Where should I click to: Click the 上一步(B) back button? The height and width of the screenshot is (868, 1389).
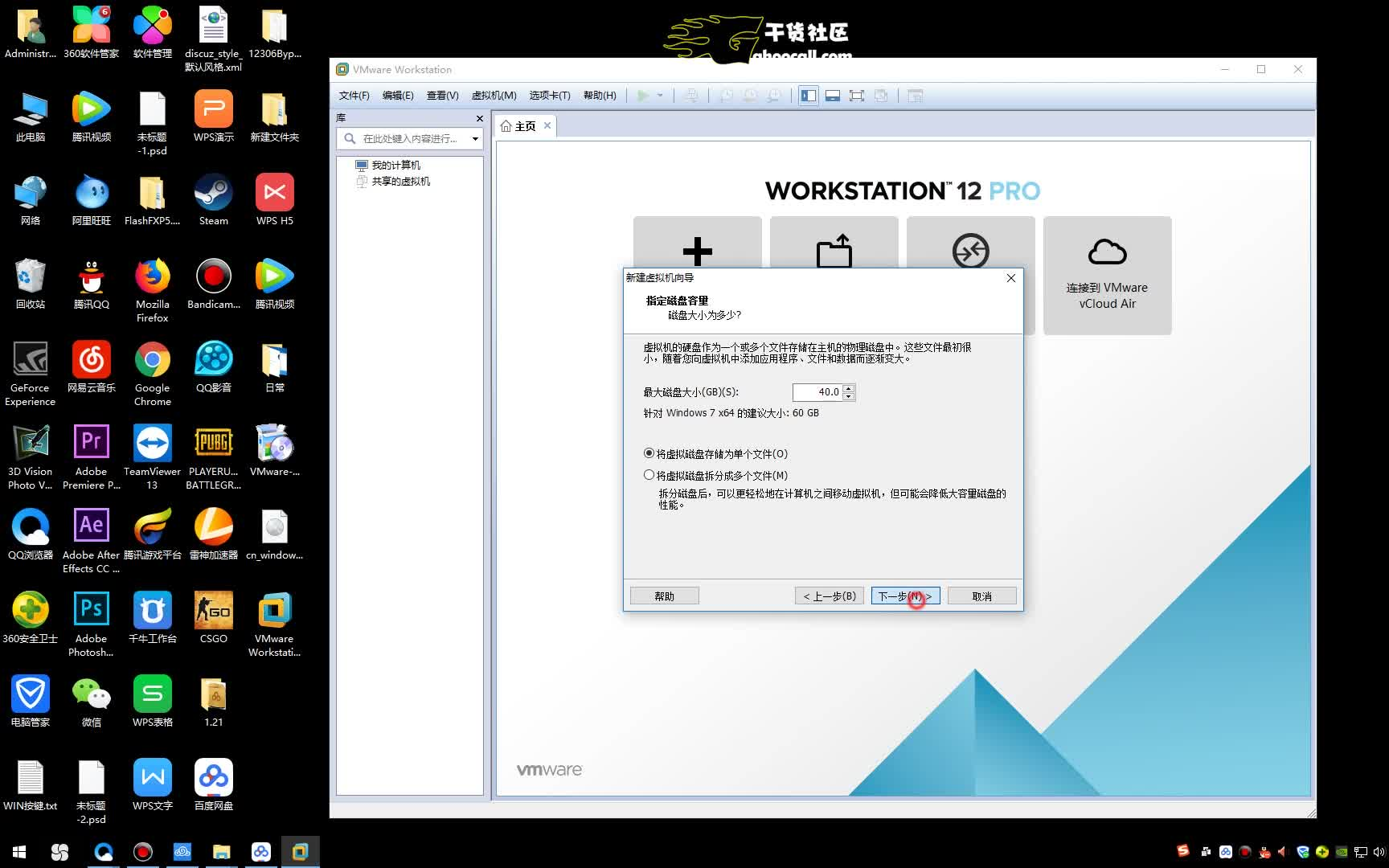click(x=830, y=596)
